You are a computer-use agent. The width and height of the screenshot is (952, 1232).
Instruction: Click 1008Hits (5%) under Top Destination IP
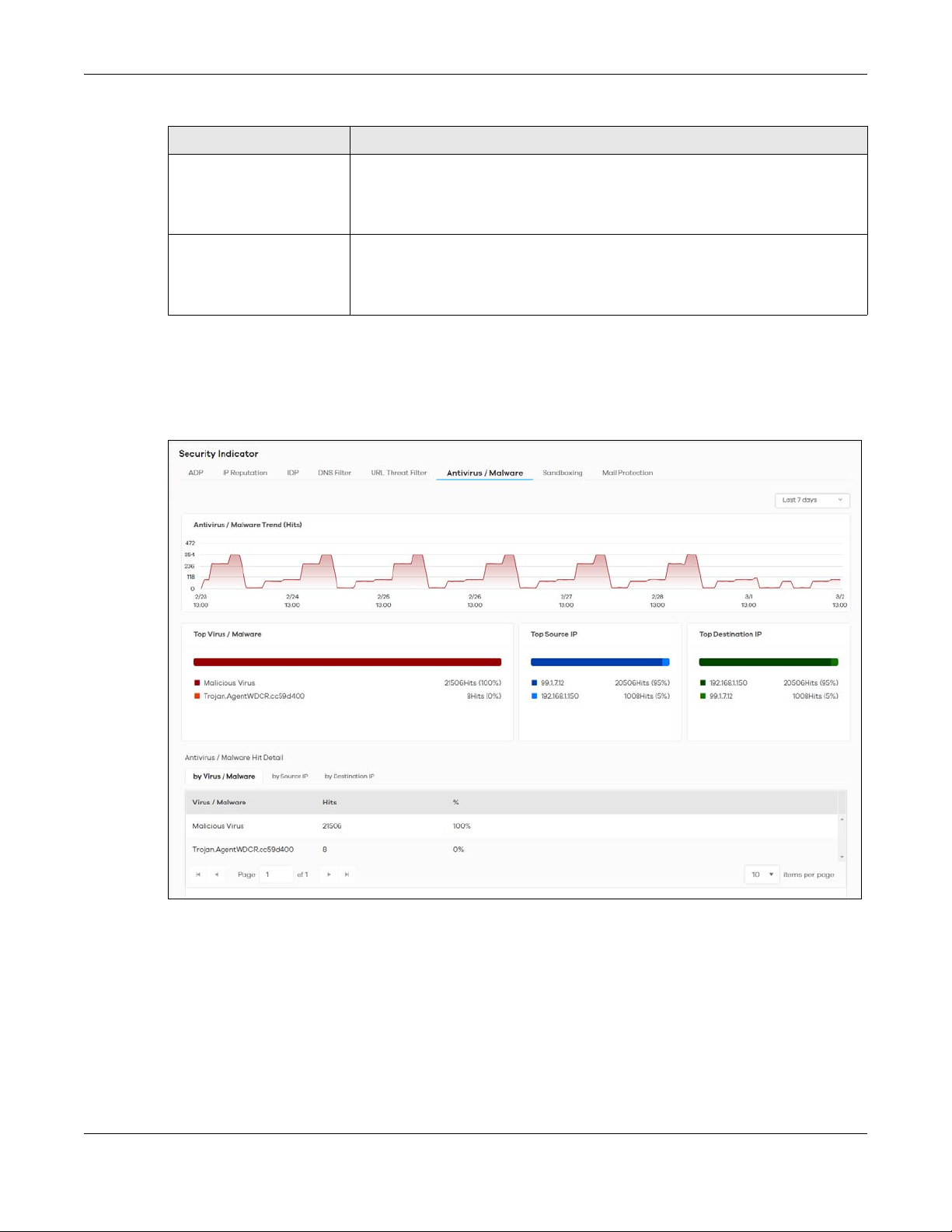pyautogui.click(x=815, y=696)
